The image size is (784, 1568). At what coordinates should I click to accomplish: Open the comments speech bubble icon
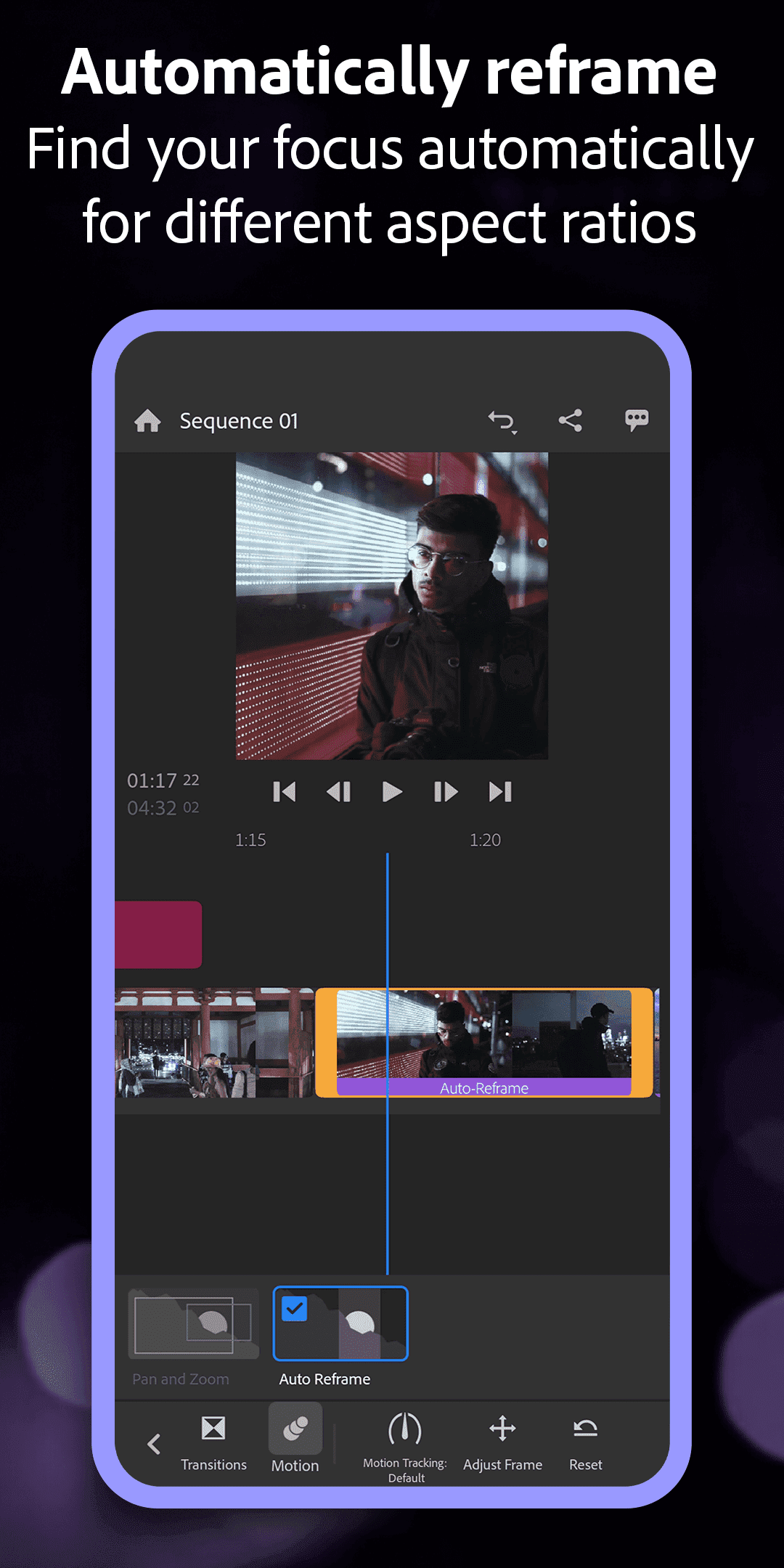coord(637,420)
